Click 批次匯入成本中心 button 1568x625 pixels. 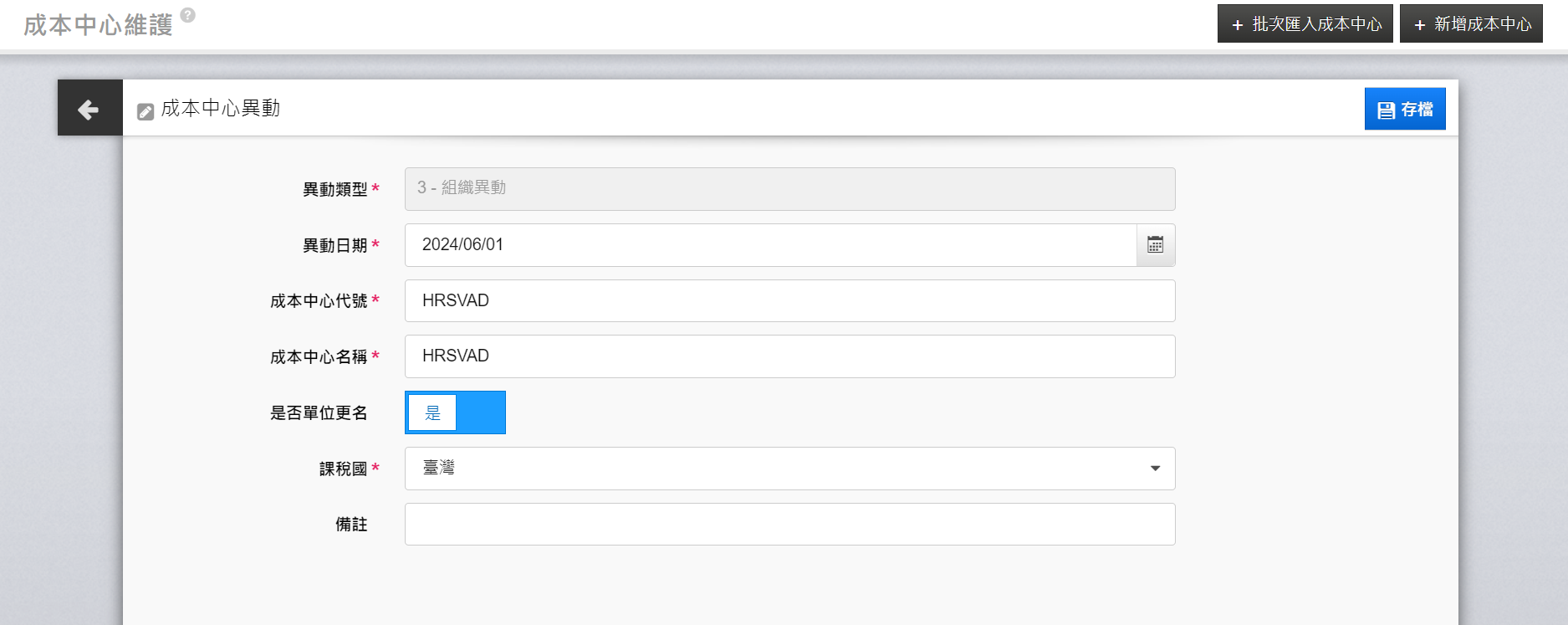[x=1305, y=24]
